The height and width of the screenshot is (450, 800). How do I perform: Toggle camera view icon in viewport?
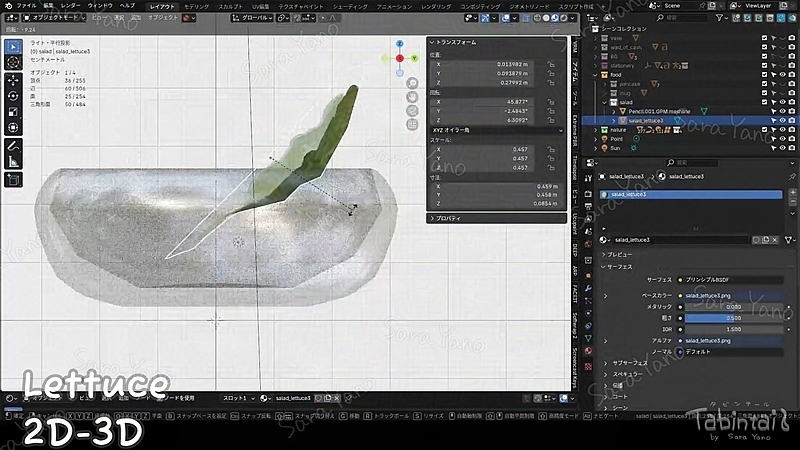point(412,111)
